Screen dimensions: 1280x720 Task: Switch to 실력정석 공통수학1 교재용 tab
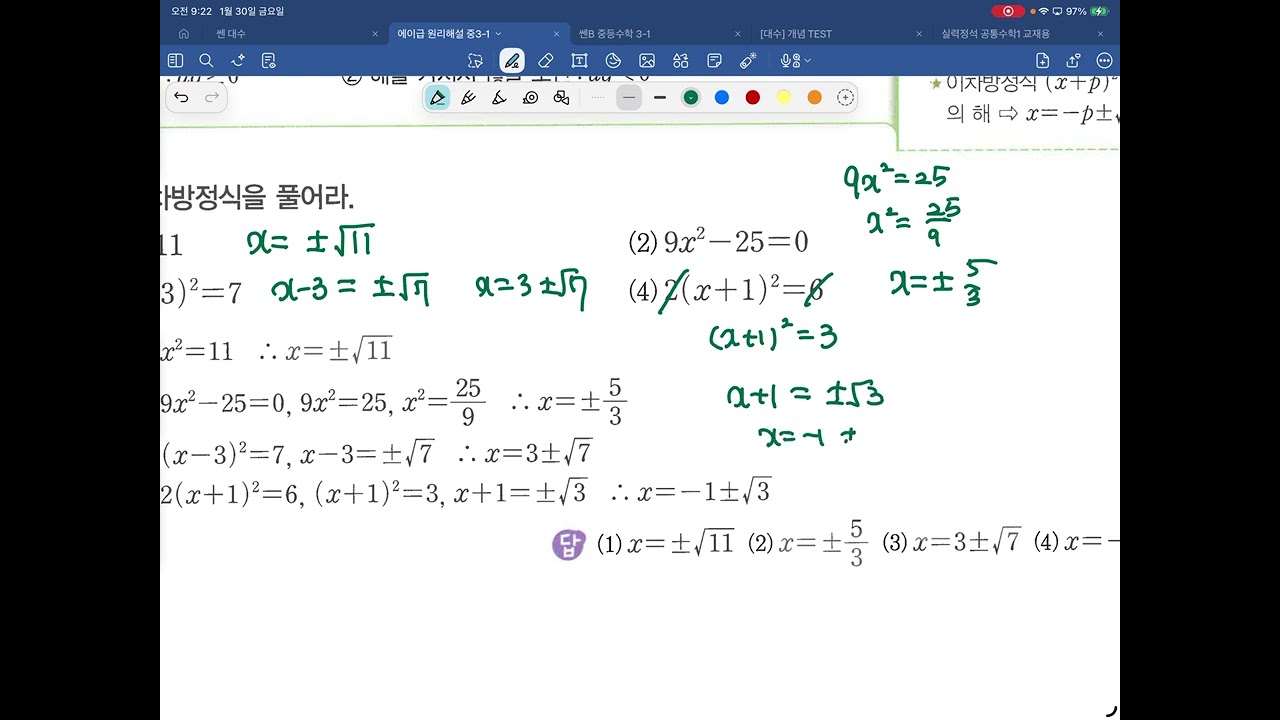tap(996, 34)
